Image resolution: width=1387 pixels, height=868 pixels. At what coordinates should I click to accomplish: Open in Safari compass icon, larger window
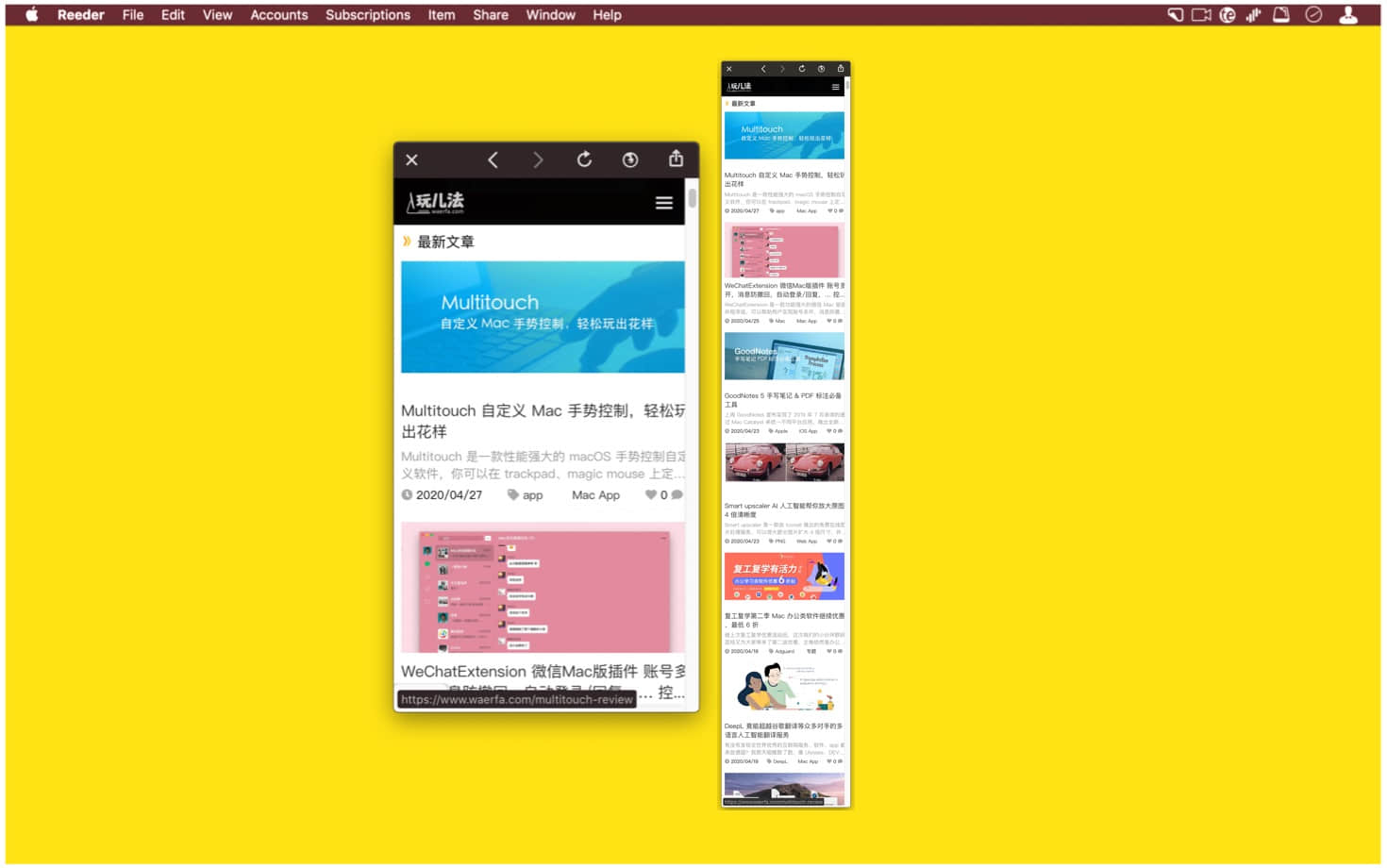pos(630,160)
